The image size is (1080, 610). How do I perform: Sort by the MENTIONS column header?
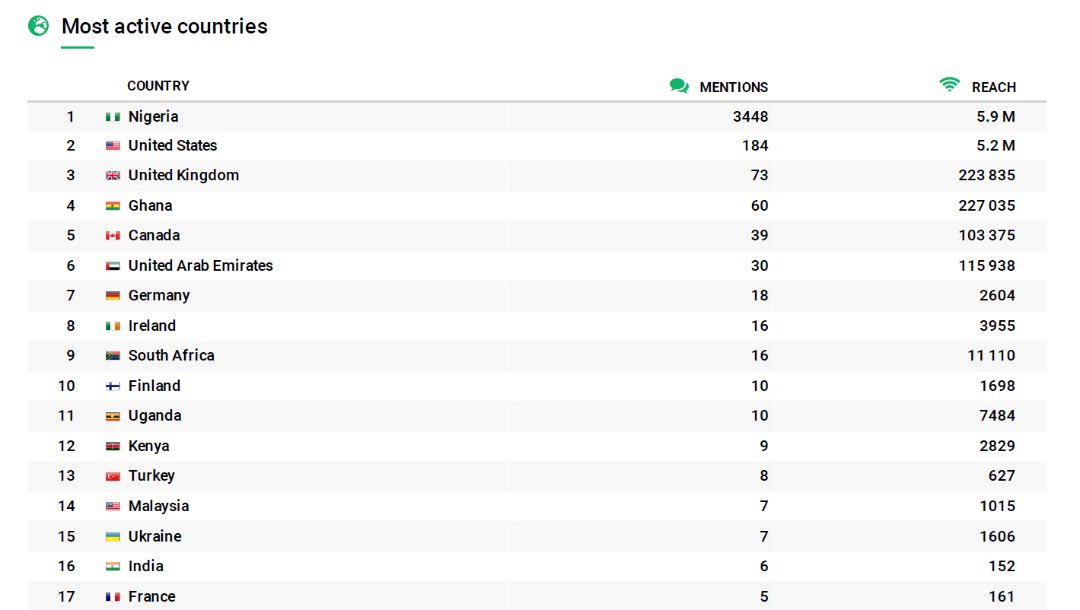coord(733,87)
